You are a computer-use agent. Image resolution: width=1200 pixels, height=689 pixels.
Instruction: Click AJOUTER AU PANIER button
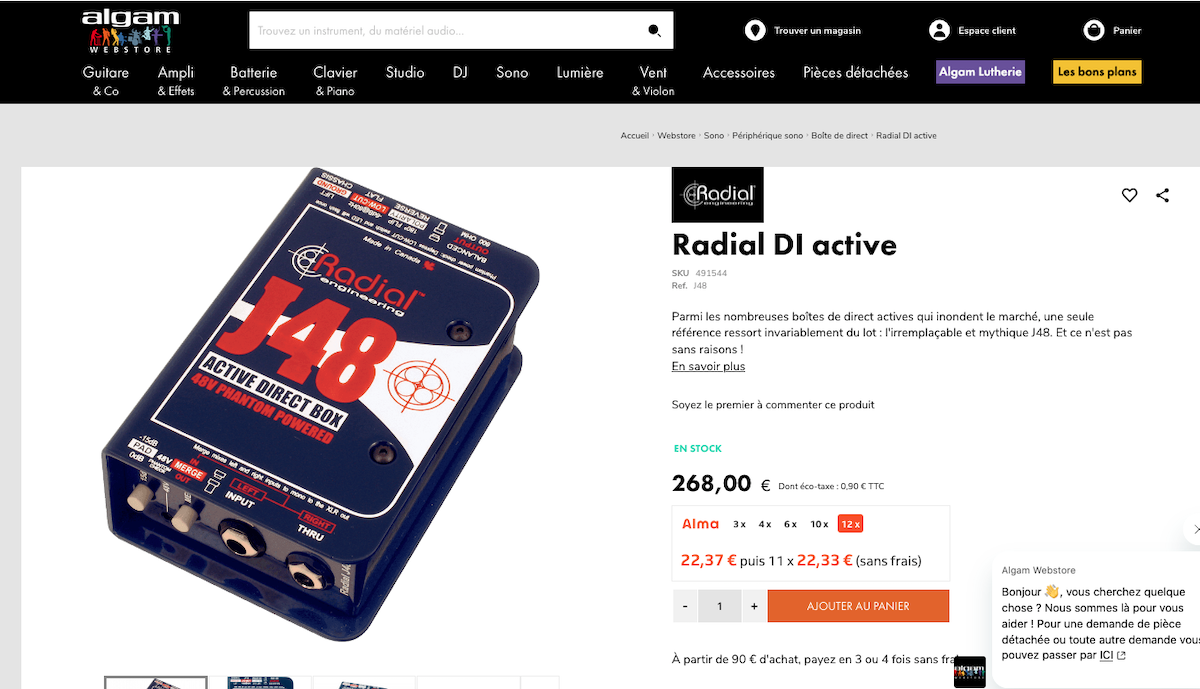pos(858,606)
